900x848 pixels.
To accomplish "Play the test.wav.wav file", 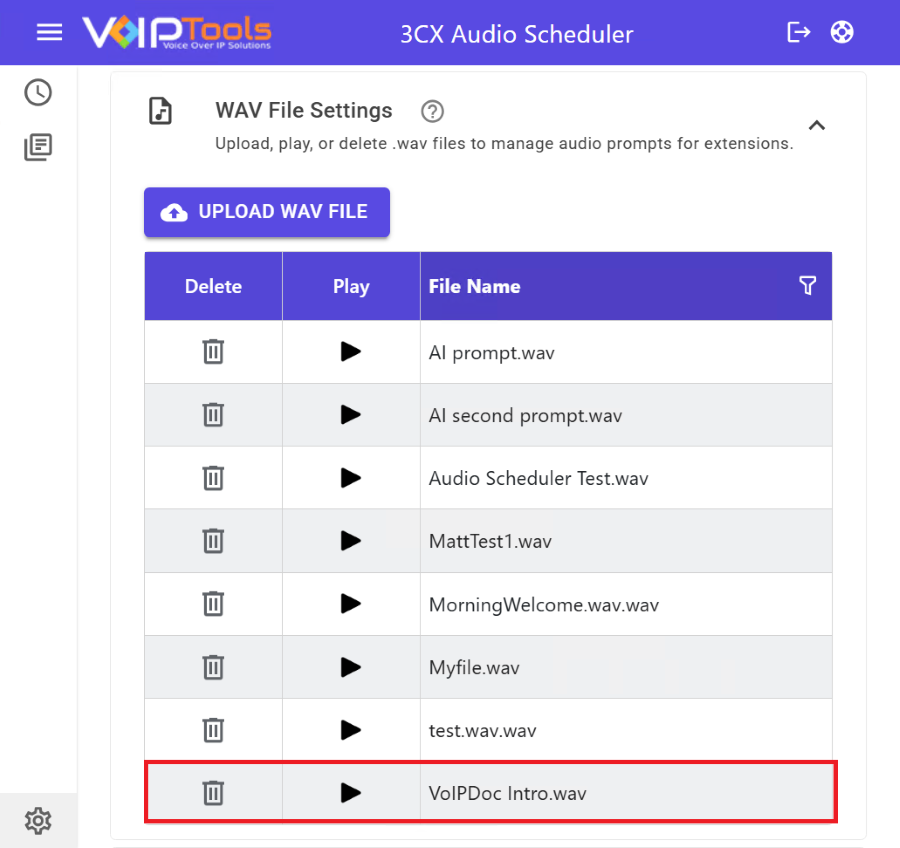I will point(350,730).
